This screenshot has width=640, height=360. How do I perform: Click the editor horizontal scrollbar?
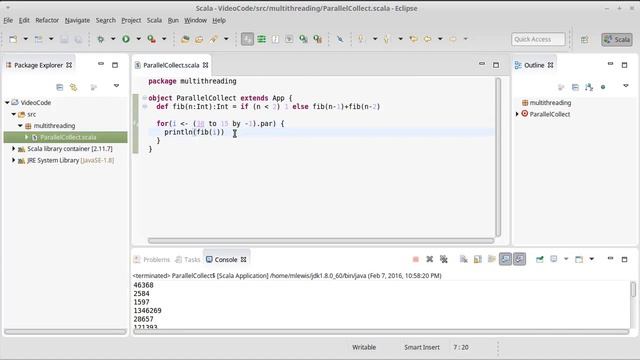tap(321, 241)
